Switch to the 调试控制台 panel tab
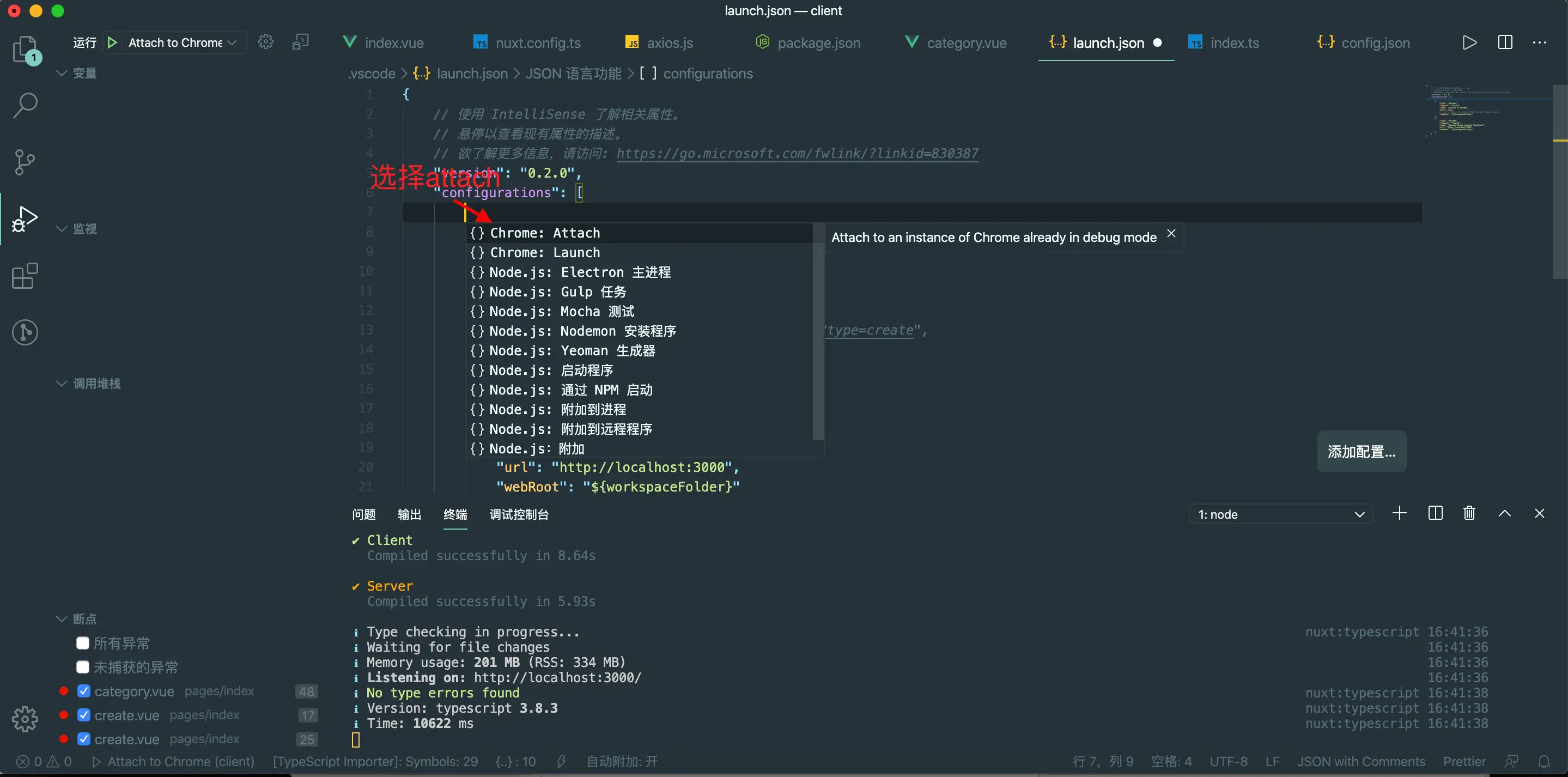 519,514
